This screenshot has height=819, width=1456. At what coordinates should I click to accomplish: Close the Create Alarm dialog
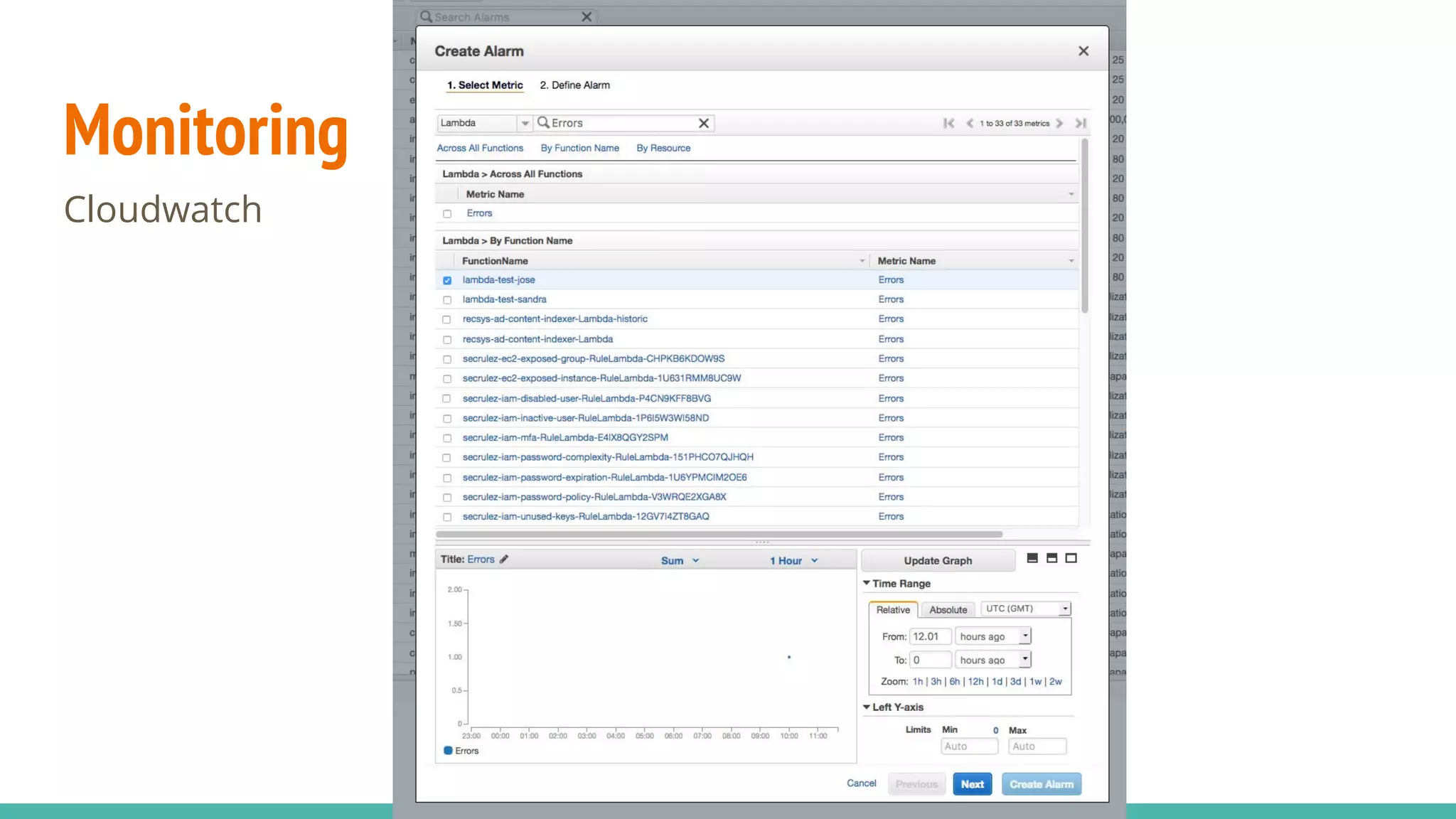click(1083, 51)
